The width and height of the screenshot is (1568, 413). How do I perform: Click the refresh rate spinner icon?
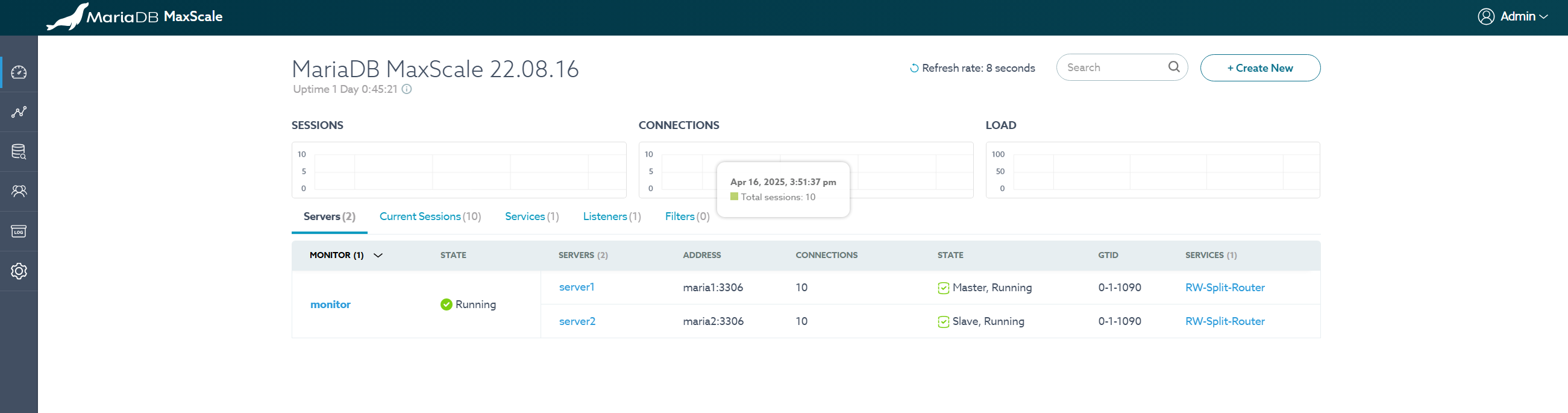(x=914, y=68)
